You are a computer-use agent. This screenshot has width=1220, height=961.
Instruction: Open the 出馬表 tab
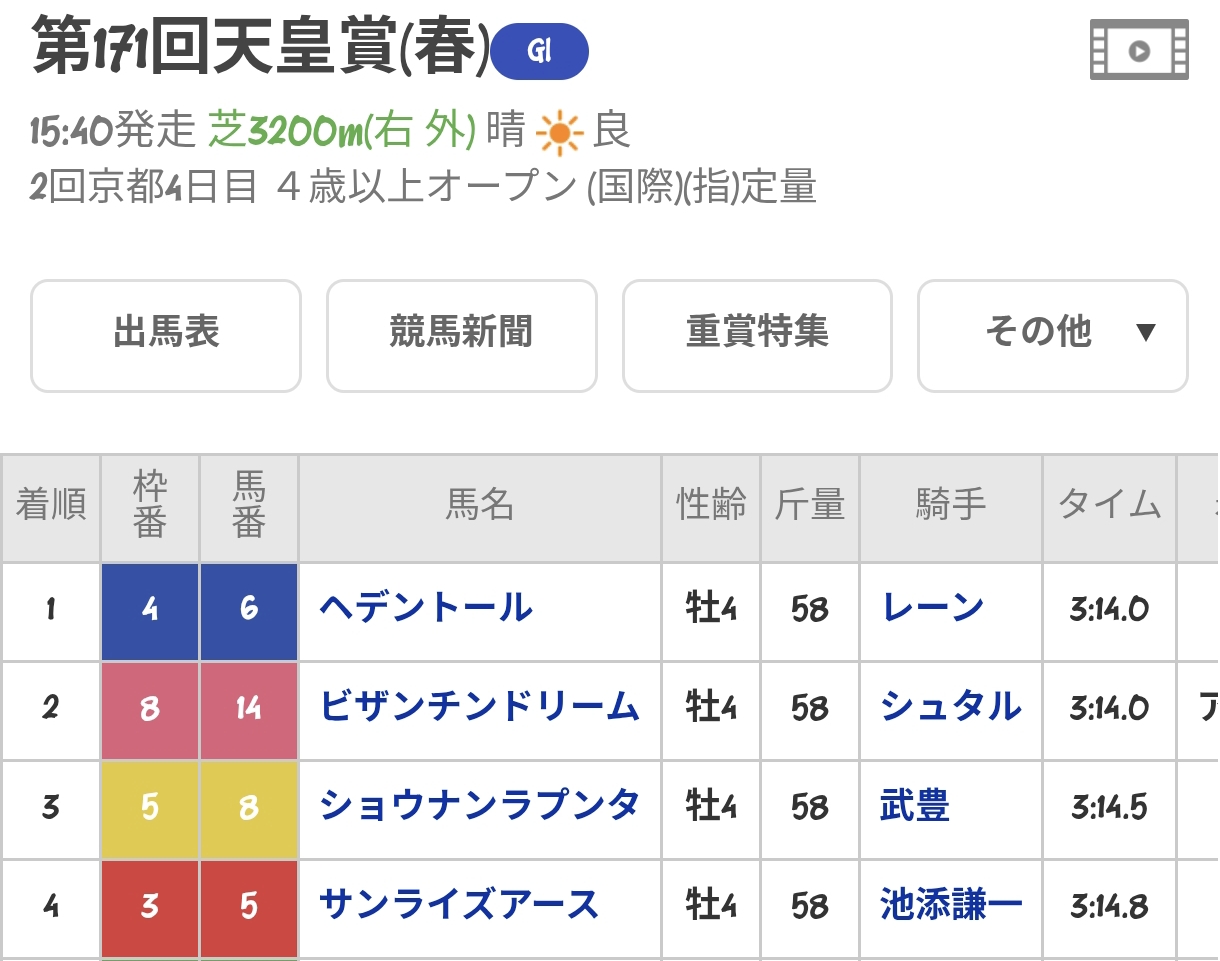point(166,335)
